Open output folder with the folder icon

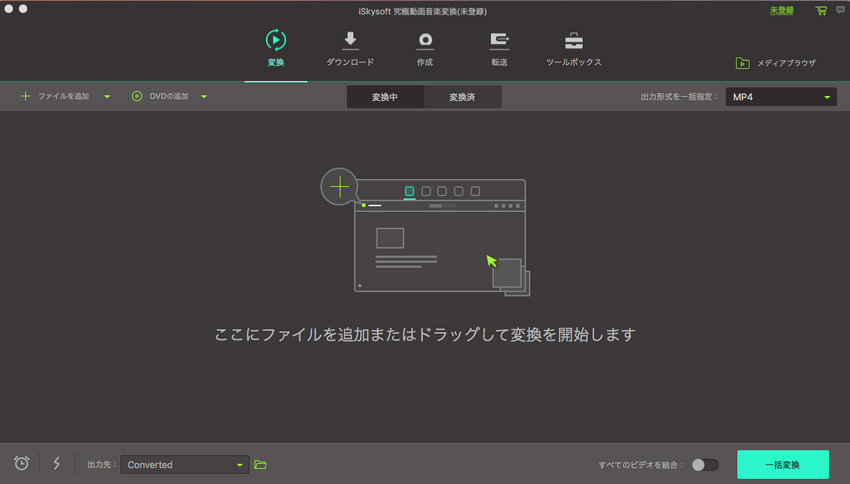coord(260,464)
